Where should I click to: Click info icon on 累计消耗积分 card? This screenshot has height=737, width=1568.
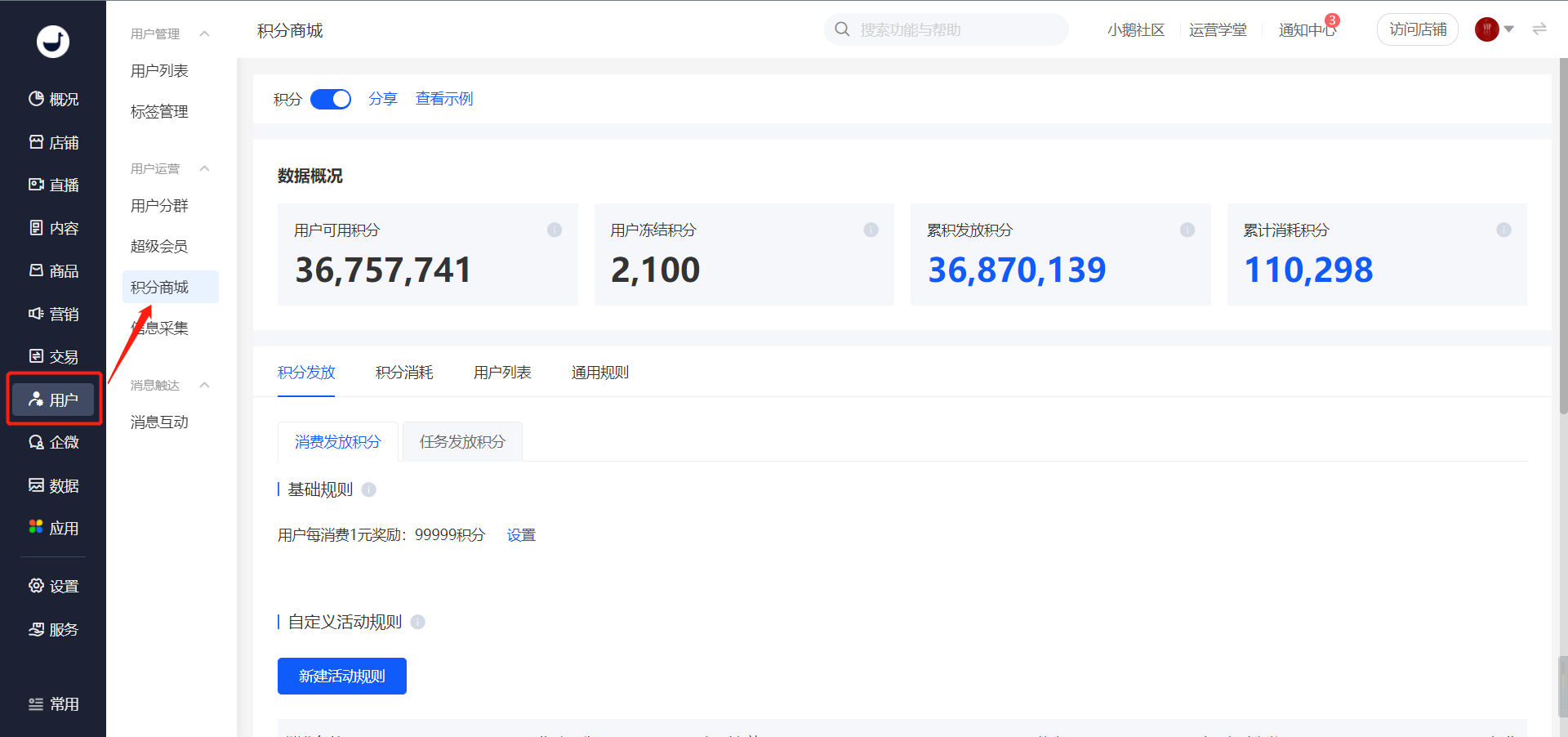click(x=1503, y=230)
